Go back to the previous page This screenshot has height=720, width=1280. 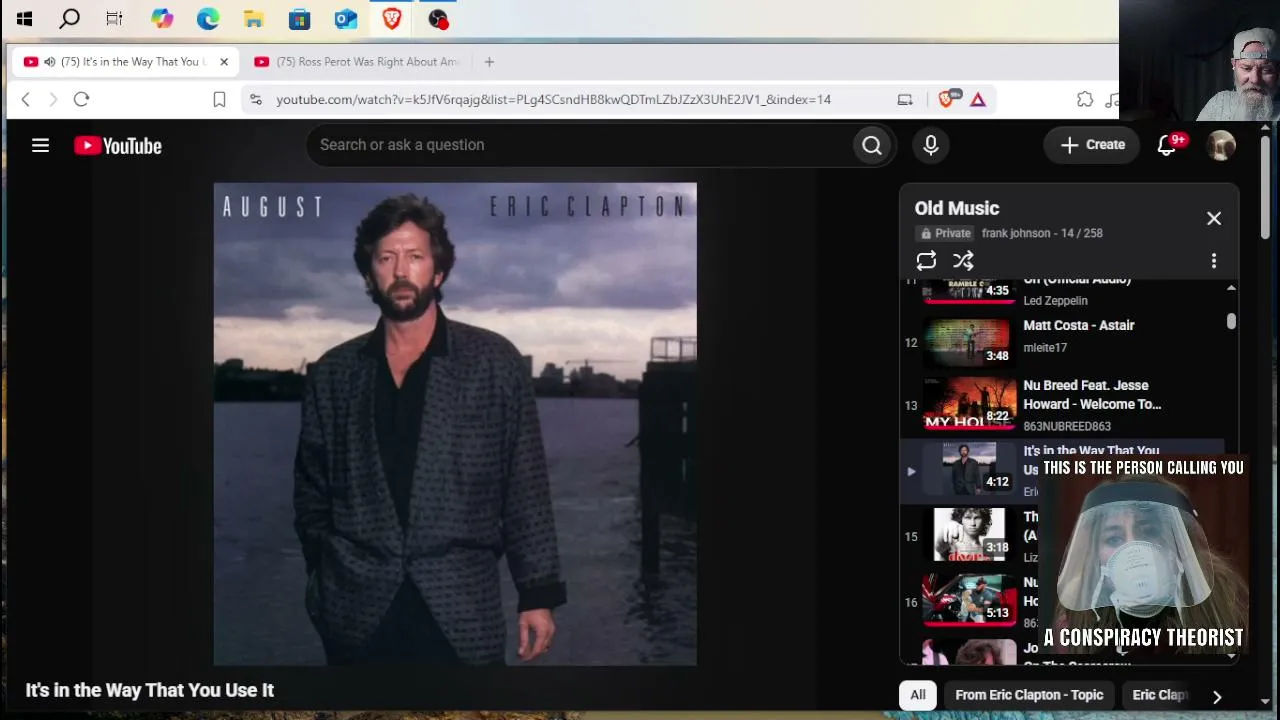[26, 99]
